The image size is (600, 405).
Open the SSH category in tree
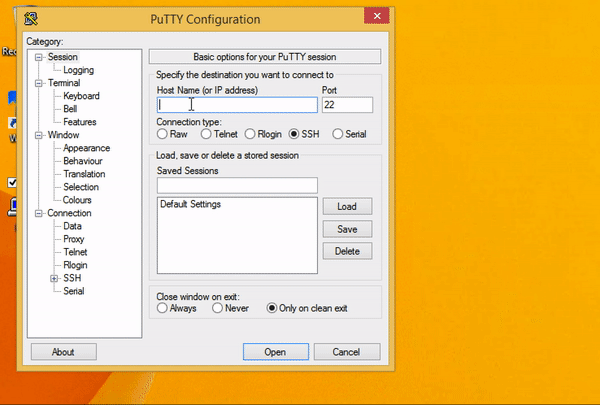[x=72, y=278]
